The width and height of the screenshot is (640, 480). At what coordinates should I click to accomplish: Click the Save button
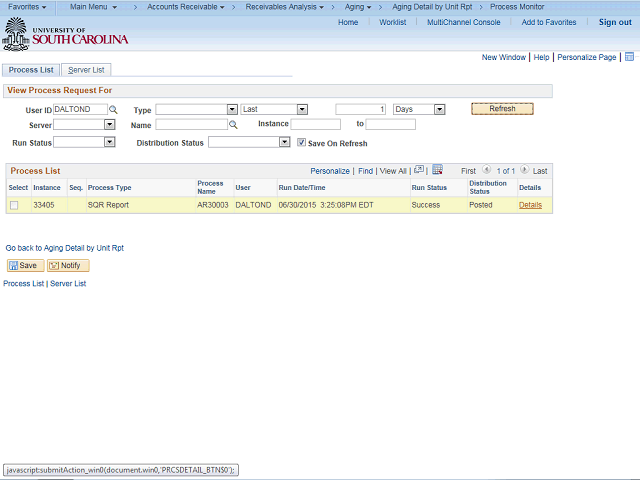coord(25,265)
